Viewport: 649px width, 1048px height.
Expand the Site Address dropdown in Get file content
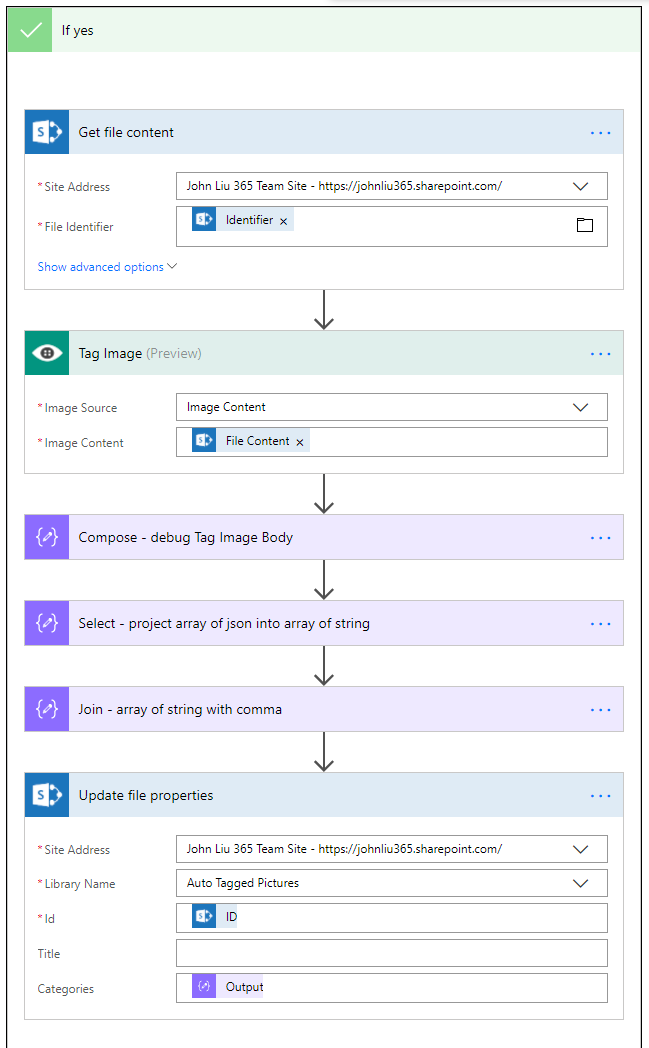point(580,186)
